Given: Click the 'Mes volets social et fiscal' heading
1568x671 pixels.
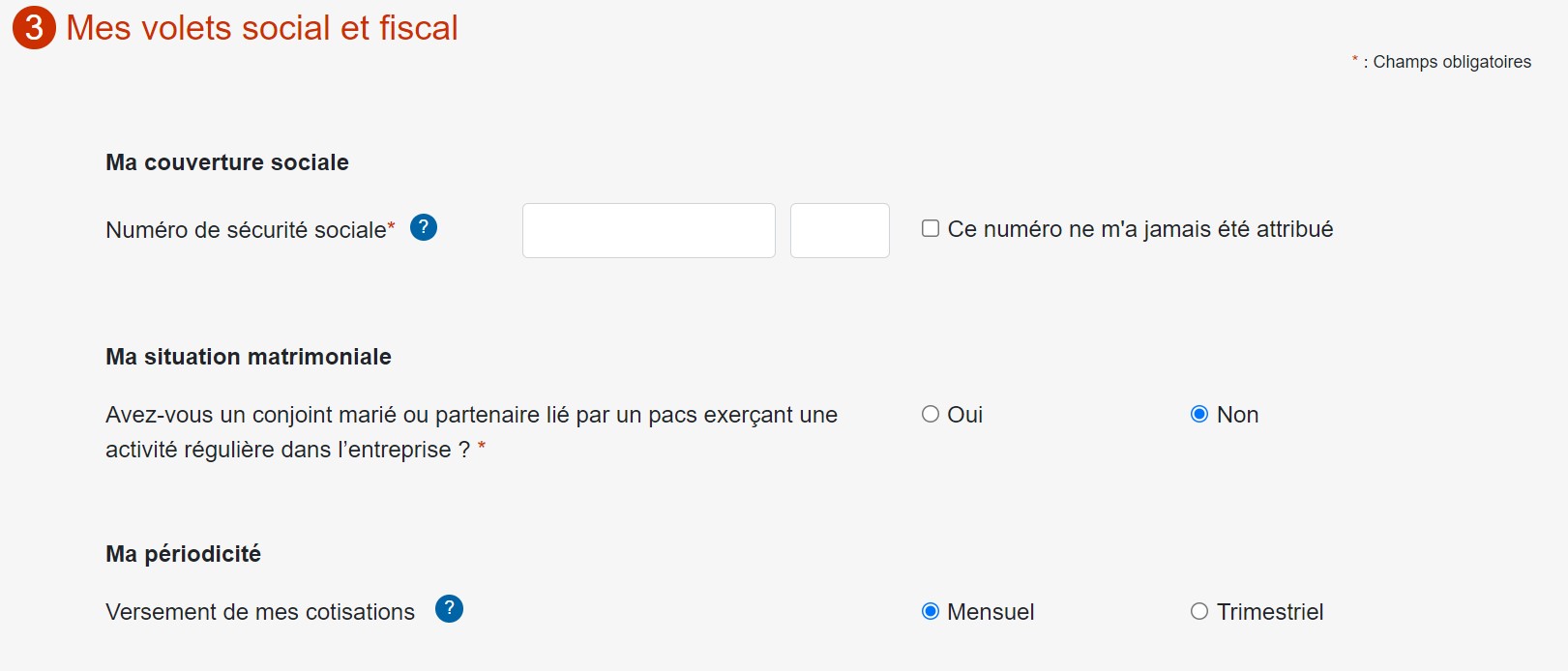Looking at the screenshot, I should (x=262, y=28).
